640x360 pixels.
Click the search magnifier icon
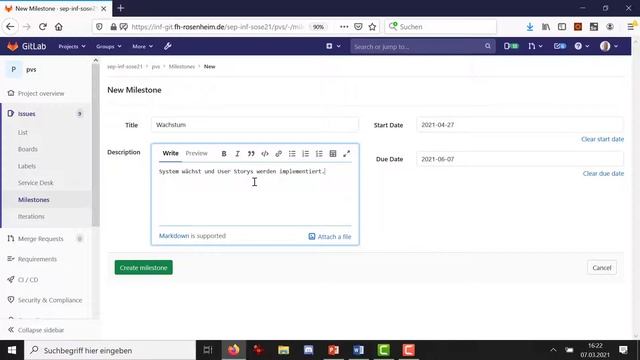pyautogui.click(x=487, y=46)
